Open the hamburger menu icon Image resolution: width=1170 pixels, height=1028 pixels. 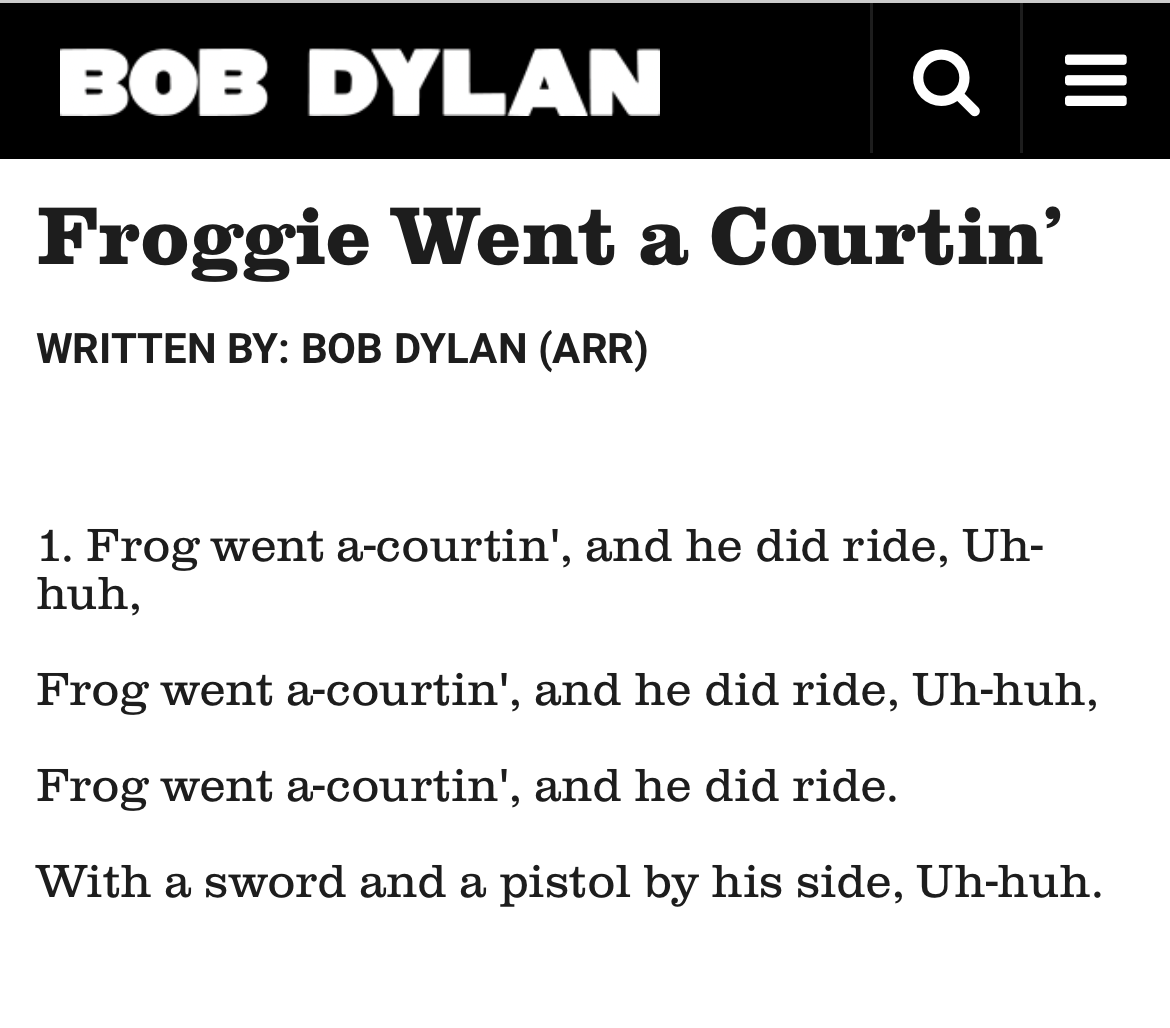(x=1095, y=80)
